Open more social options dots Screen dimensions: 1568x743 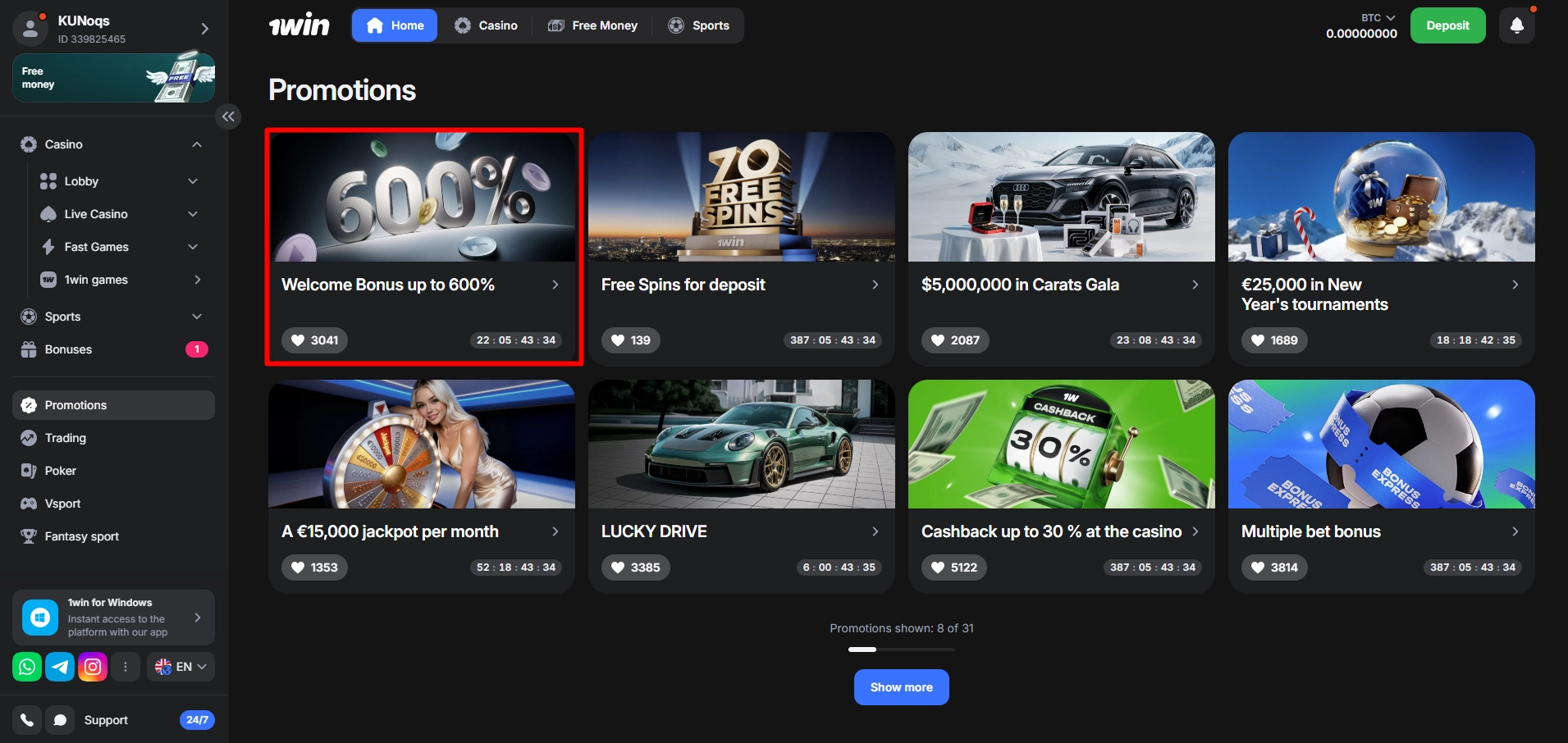126,667
